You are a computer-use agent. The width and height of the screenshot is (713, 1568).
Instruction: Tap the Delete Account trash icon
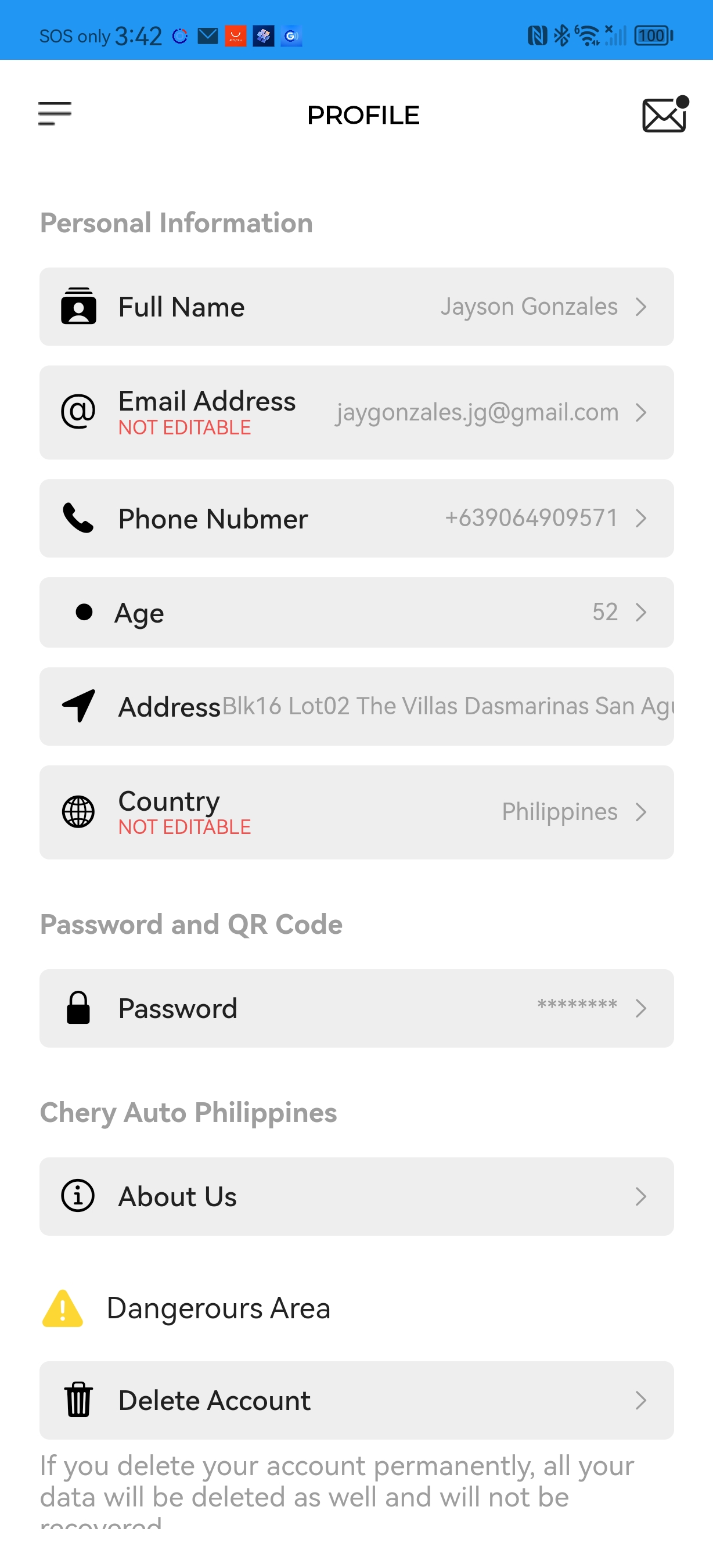coord(78,1400)
